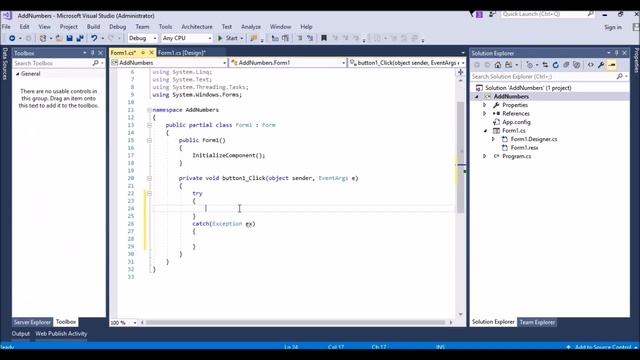Toggle auto-hide pin on Solution Explorer panel

[617, 53]
